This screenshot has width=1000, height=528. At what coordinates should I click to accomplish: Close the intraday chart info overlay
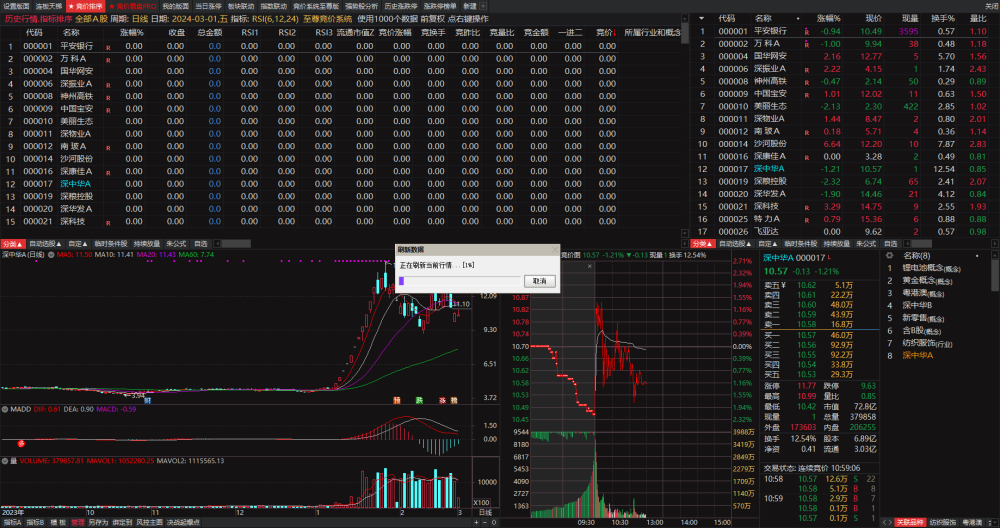pyautogui.click(x=590, y=266)
